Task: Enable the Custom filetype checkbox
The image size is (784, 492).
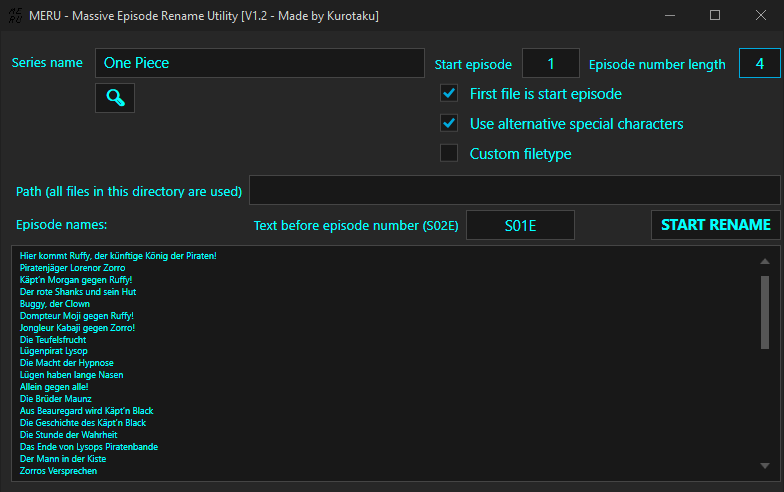Action: (449, 154)
